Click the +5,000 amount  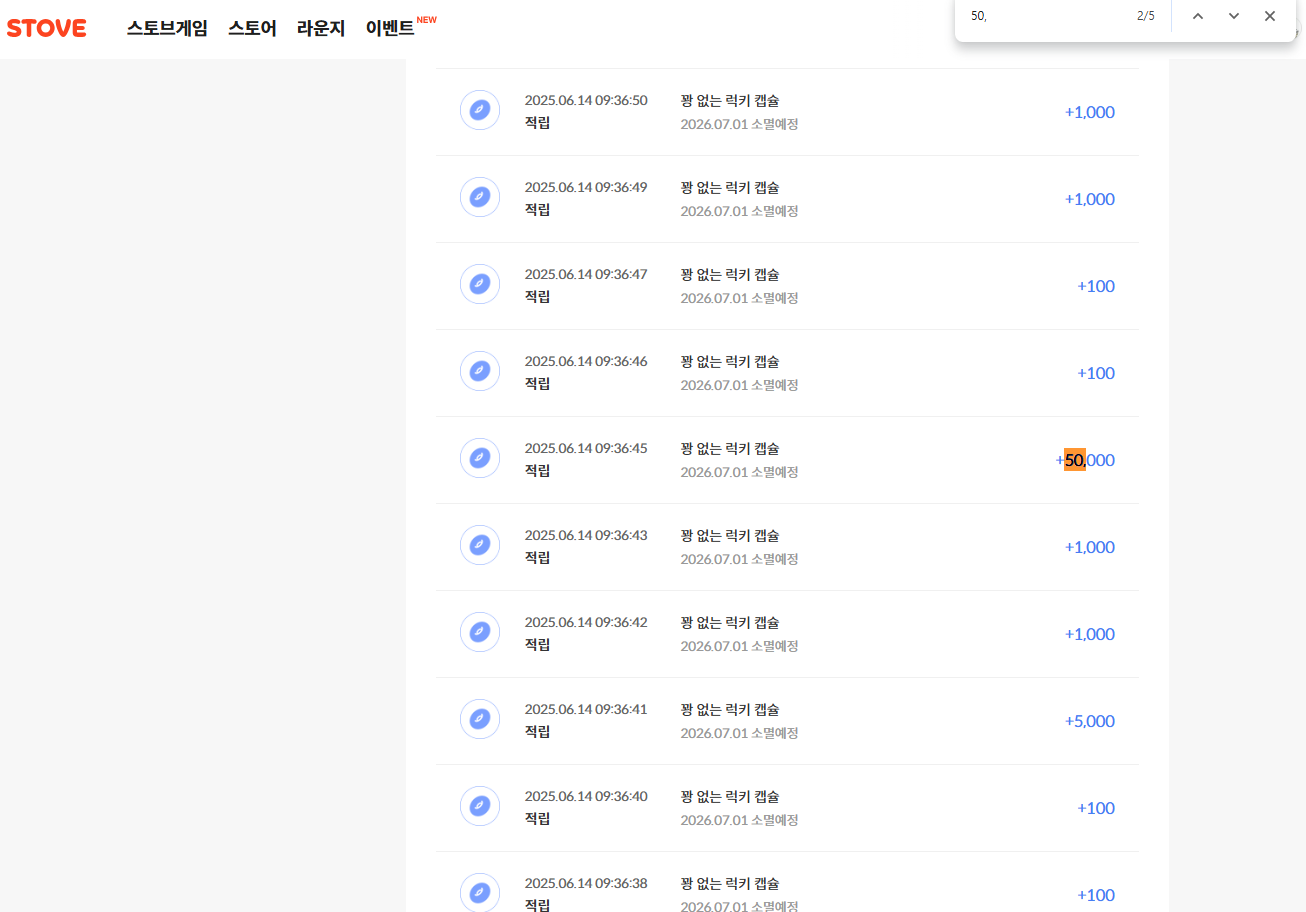tap(1090, 721)
